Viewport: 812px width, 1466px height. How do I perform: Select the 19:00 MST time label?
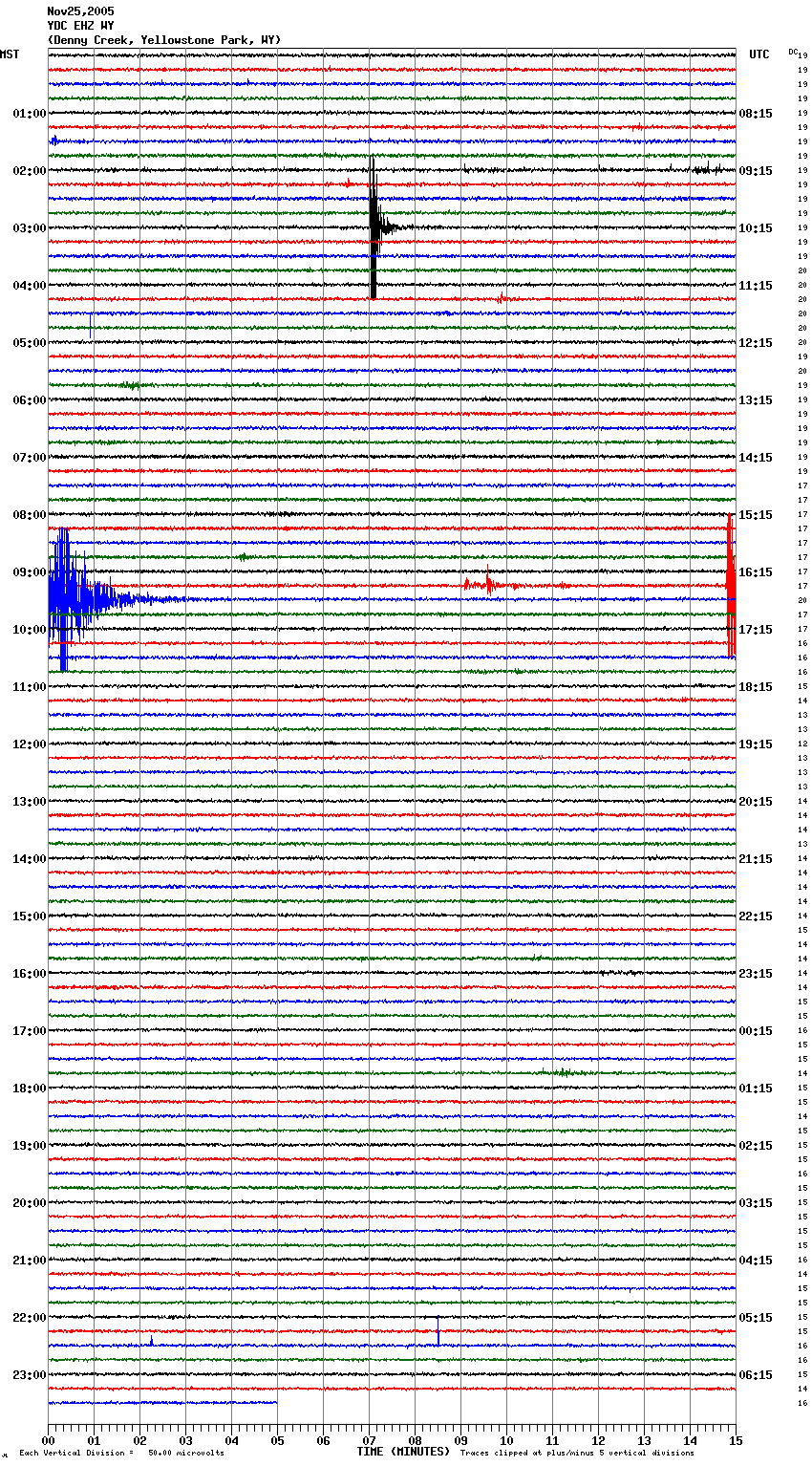click(29, 1146)
